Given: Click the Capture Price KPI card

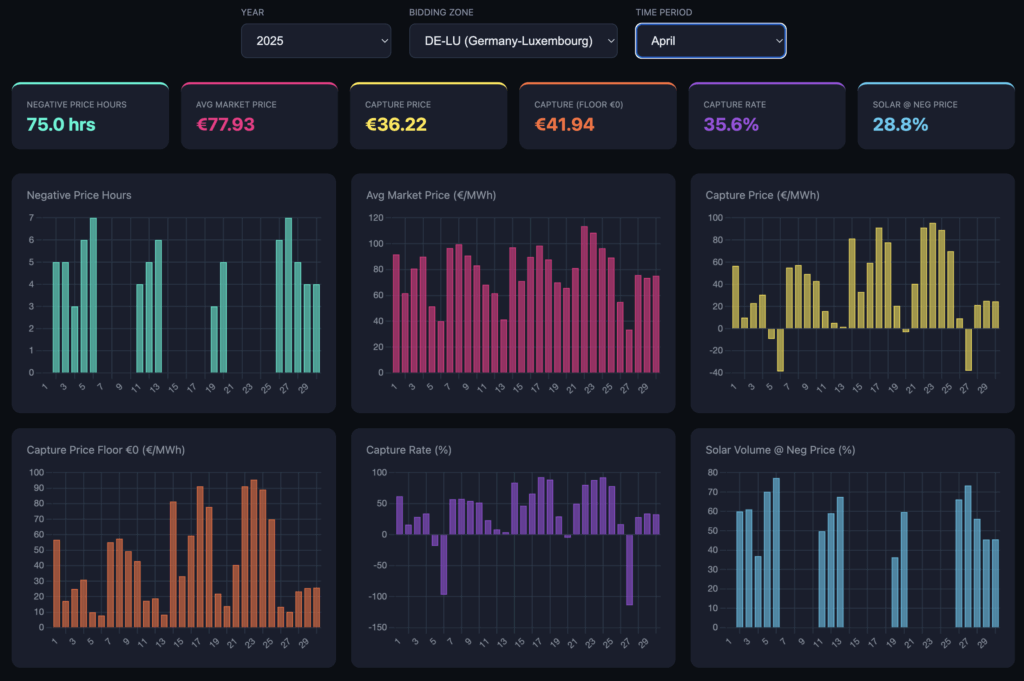Looking at the screenshot, I should click(428, 116).
